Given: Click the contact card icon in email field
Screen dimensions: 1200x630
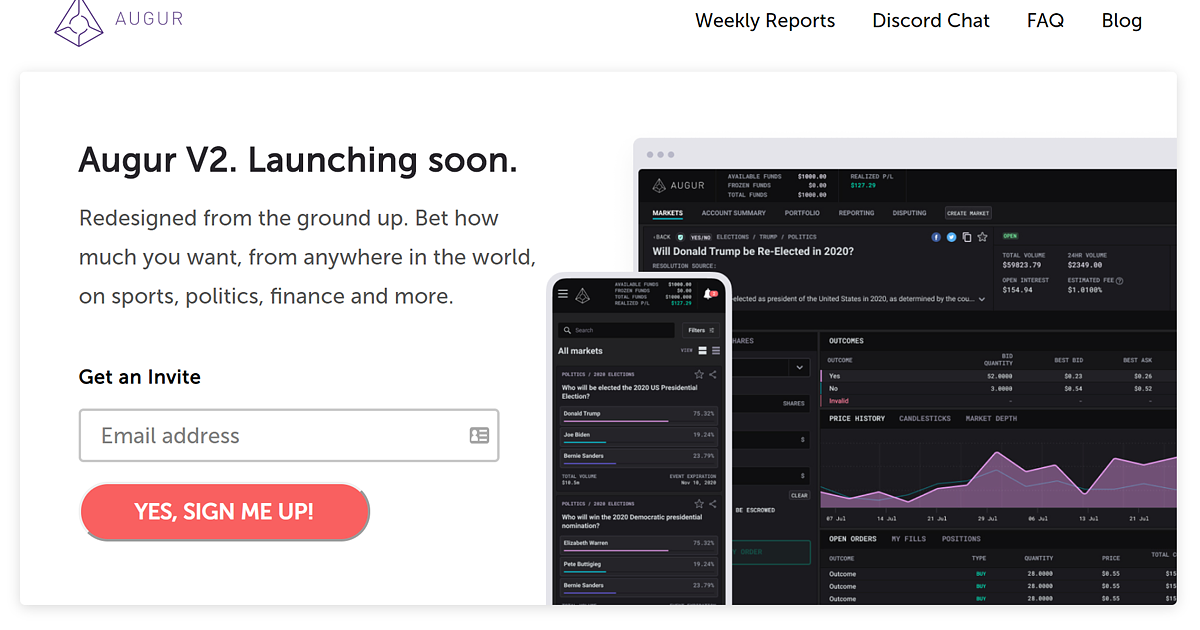Looking at the screenshot, I should (x=479, y=435).
